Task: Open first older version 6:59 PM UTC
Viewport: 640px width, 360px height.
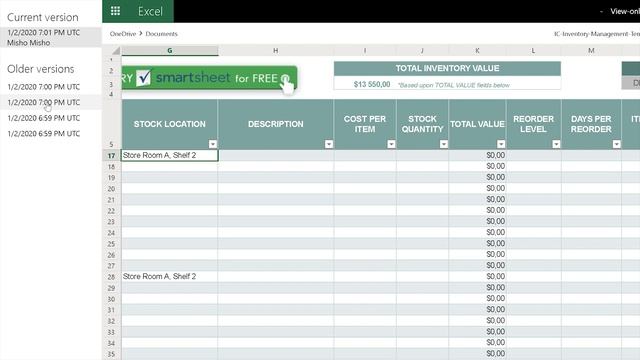Action: click(44, 118)
